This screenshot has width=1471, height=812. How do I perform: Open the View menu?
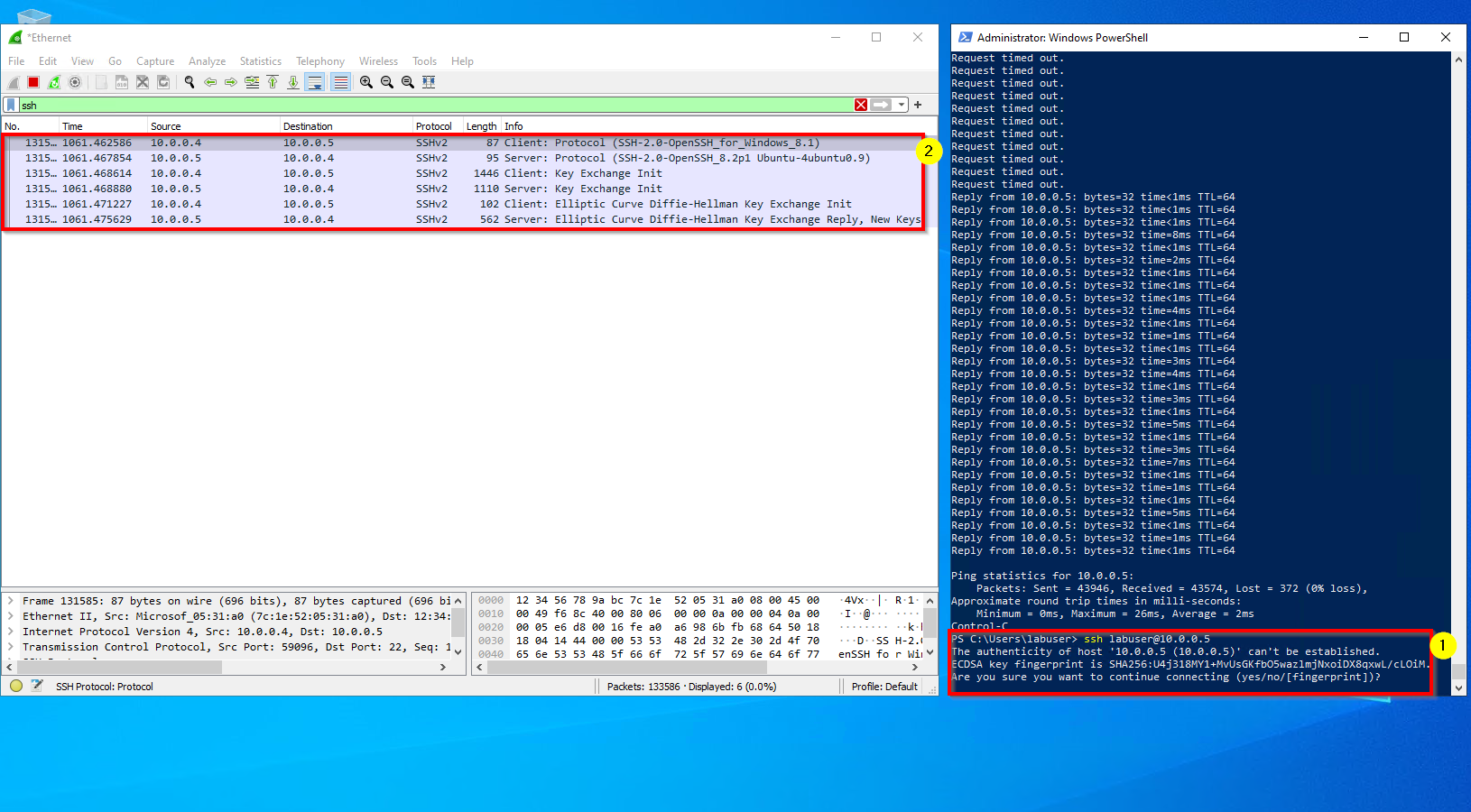pyautogui.click(x=82, y=61)
